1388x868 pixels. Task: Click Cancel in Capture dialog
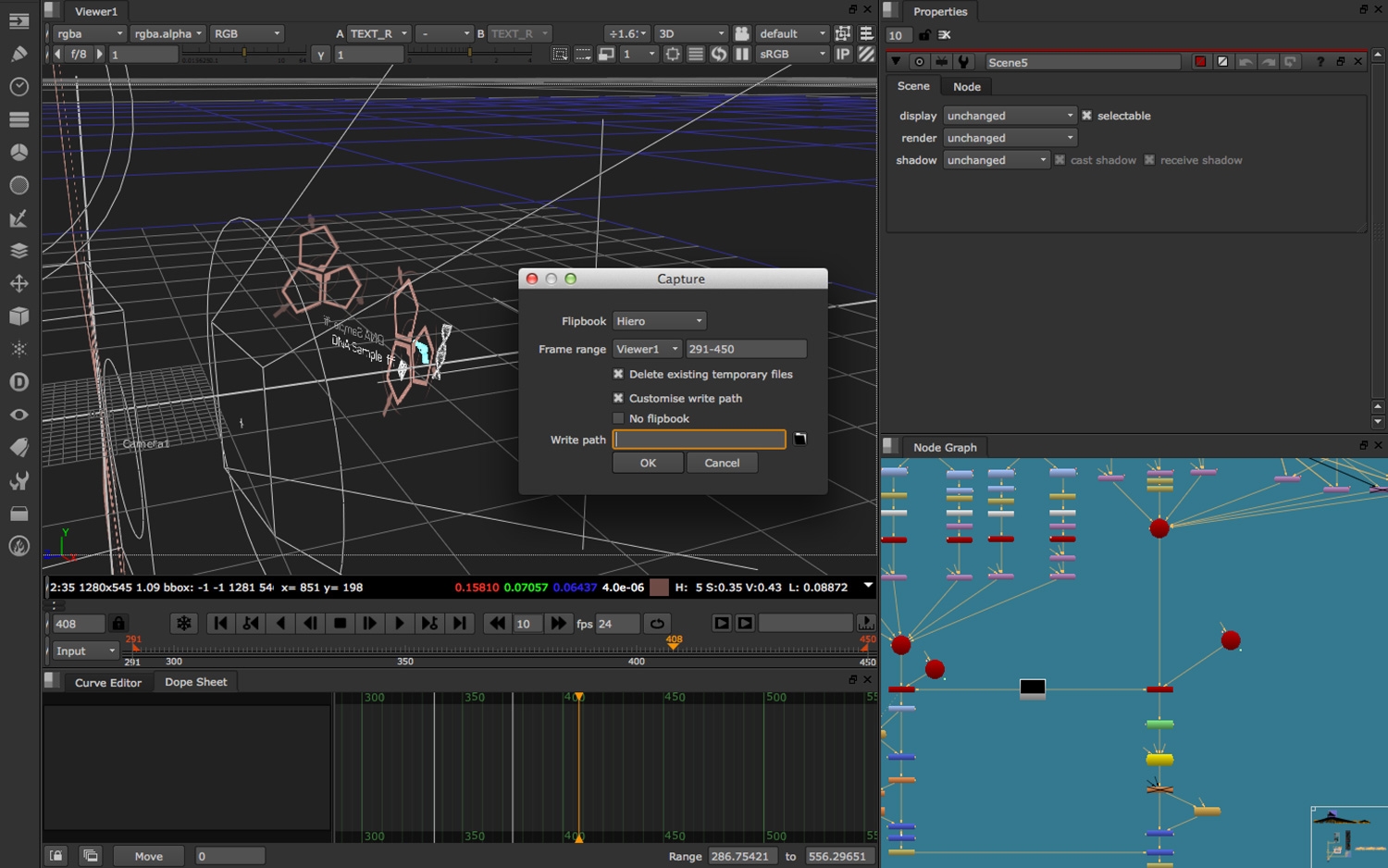click(722, 463)
